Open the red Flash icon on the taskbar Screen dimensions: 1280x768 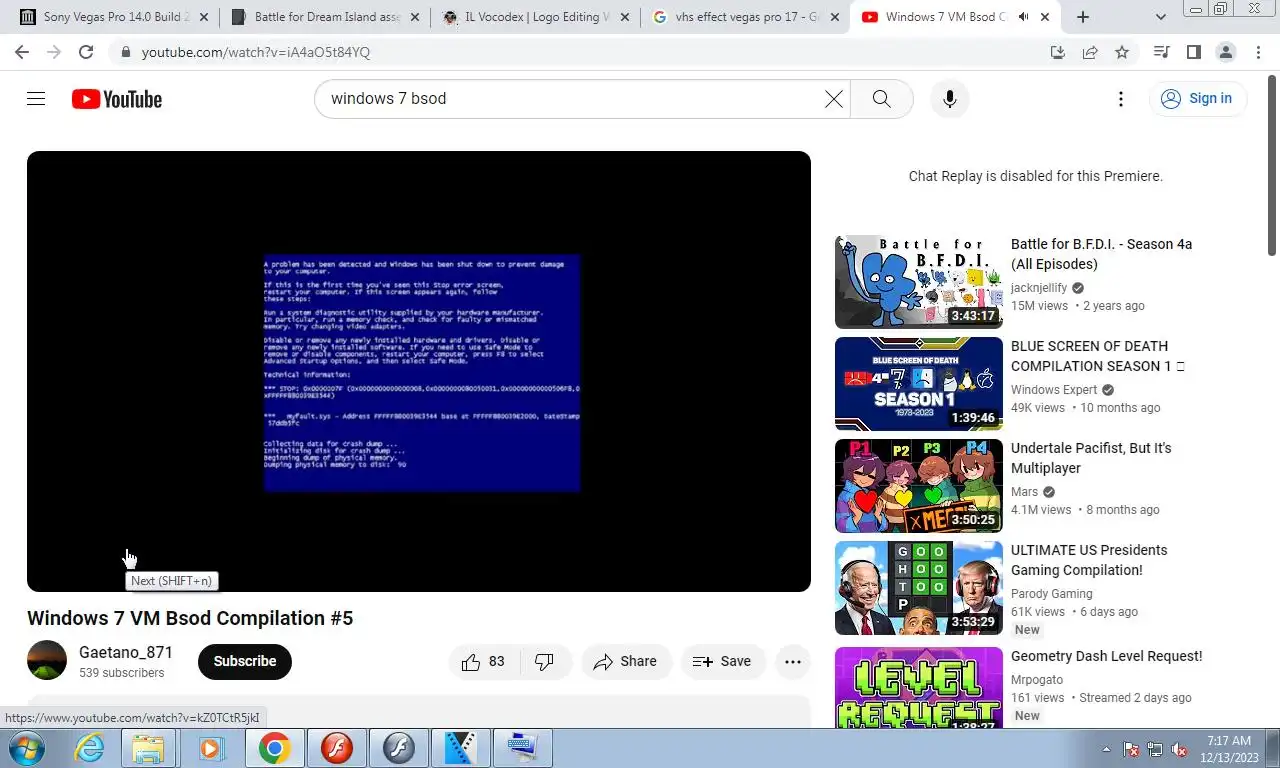pyautogui.click(x=337, y=748)
